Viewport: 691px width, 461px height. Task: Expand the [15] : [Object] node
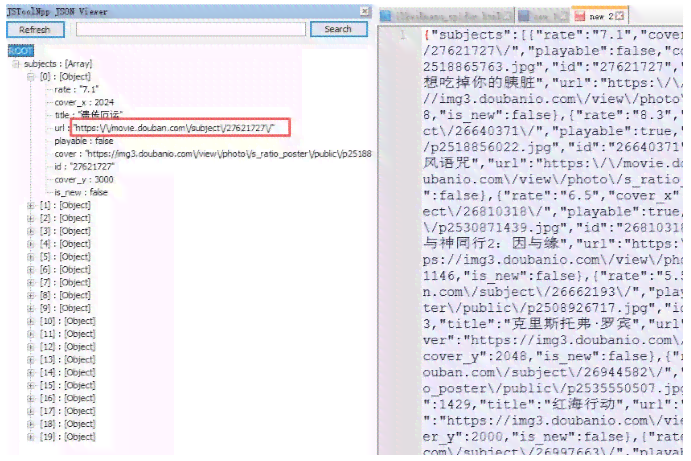31,386
